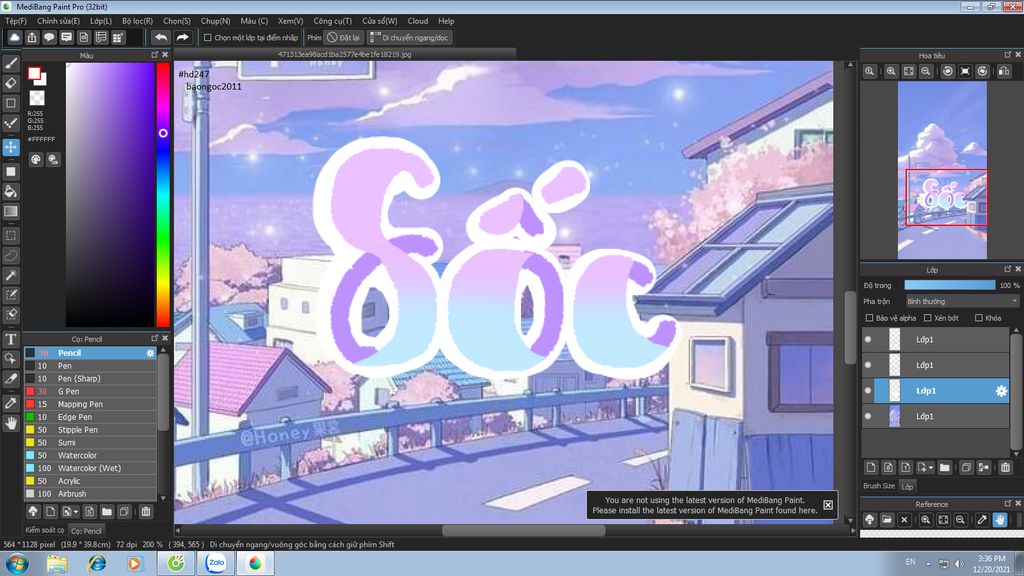1024x576 pixels.
Task: Dismiss the latest version notification
Action: pos(827,505)
